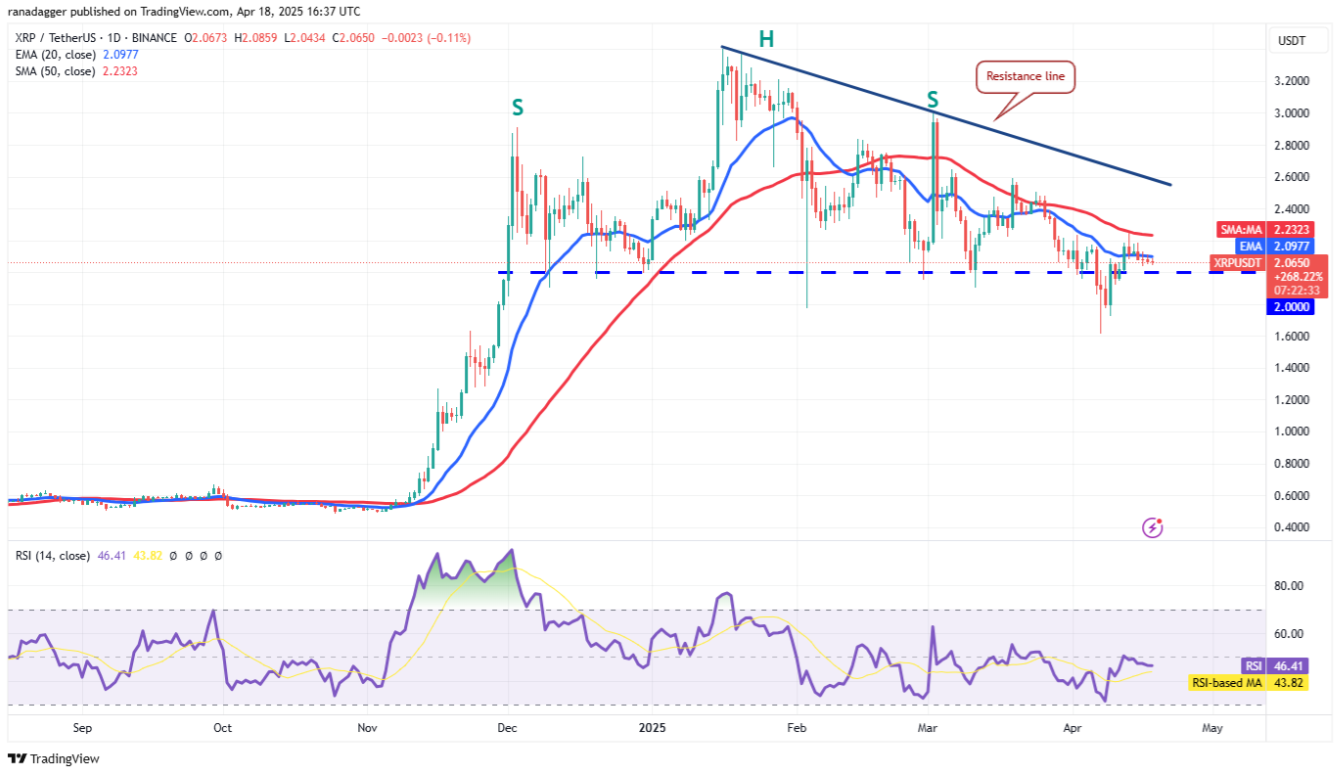Select the 'H' head pattern label

[x=765, y=40]
